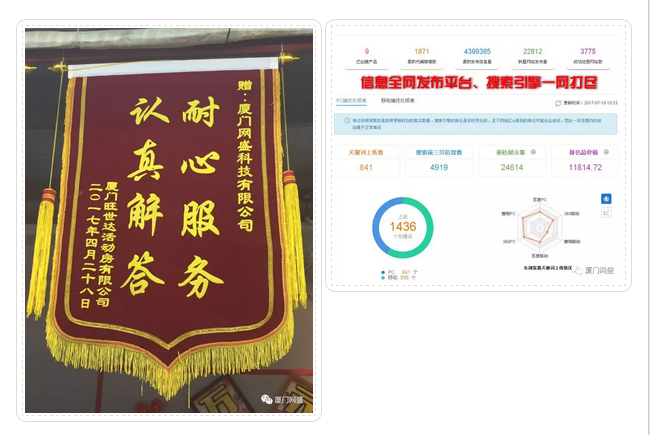Open the PC端优化报表 tab
This screenshot has width=650, height=435.
352,101
